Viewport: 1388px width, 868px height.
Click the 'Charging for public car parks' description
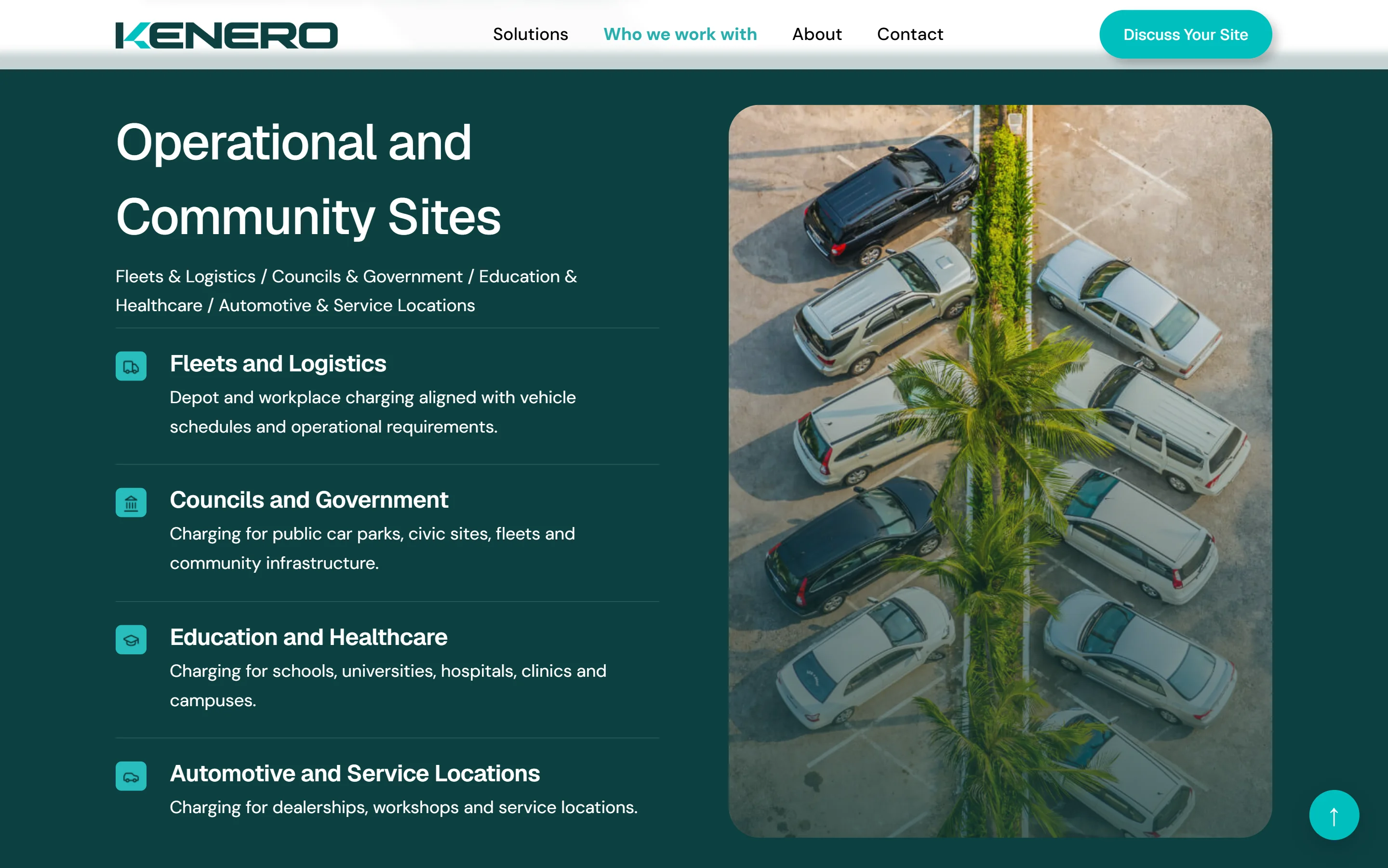click(x=372, y=548)
